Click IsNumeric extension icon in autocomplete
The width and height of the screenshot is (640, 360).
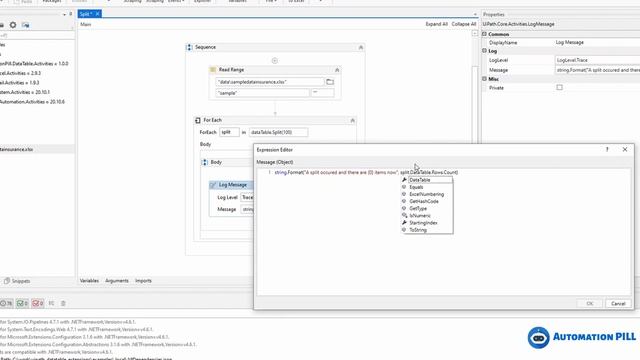click(x=404, y=216)
